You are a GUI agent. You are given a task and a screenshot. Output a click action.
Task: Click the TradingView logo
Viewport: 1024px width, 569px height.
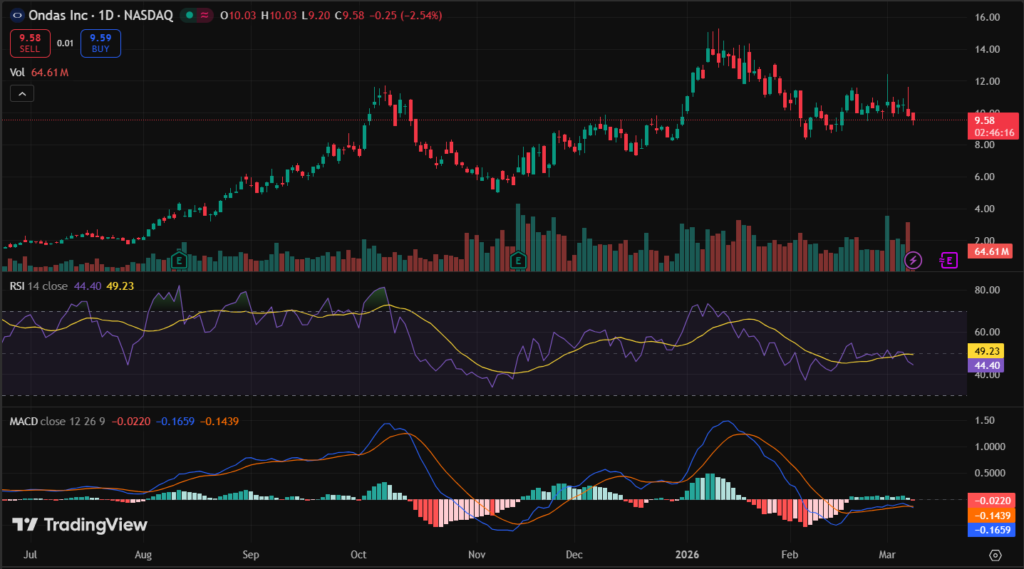[80, 525]
